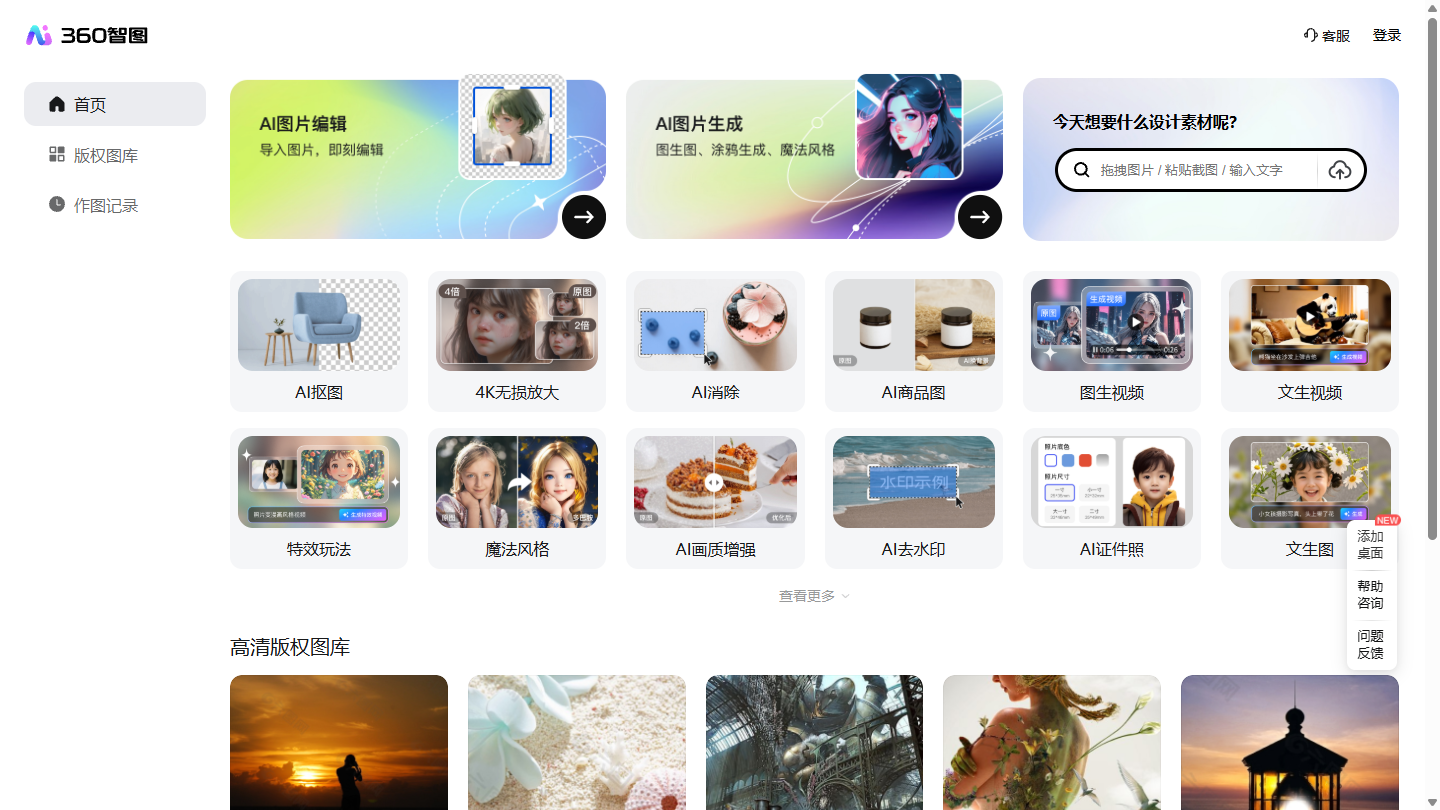Screen dimensions: 1440x810
Task: Open the AI消除 tool card
Action: [x=715, y=341]
